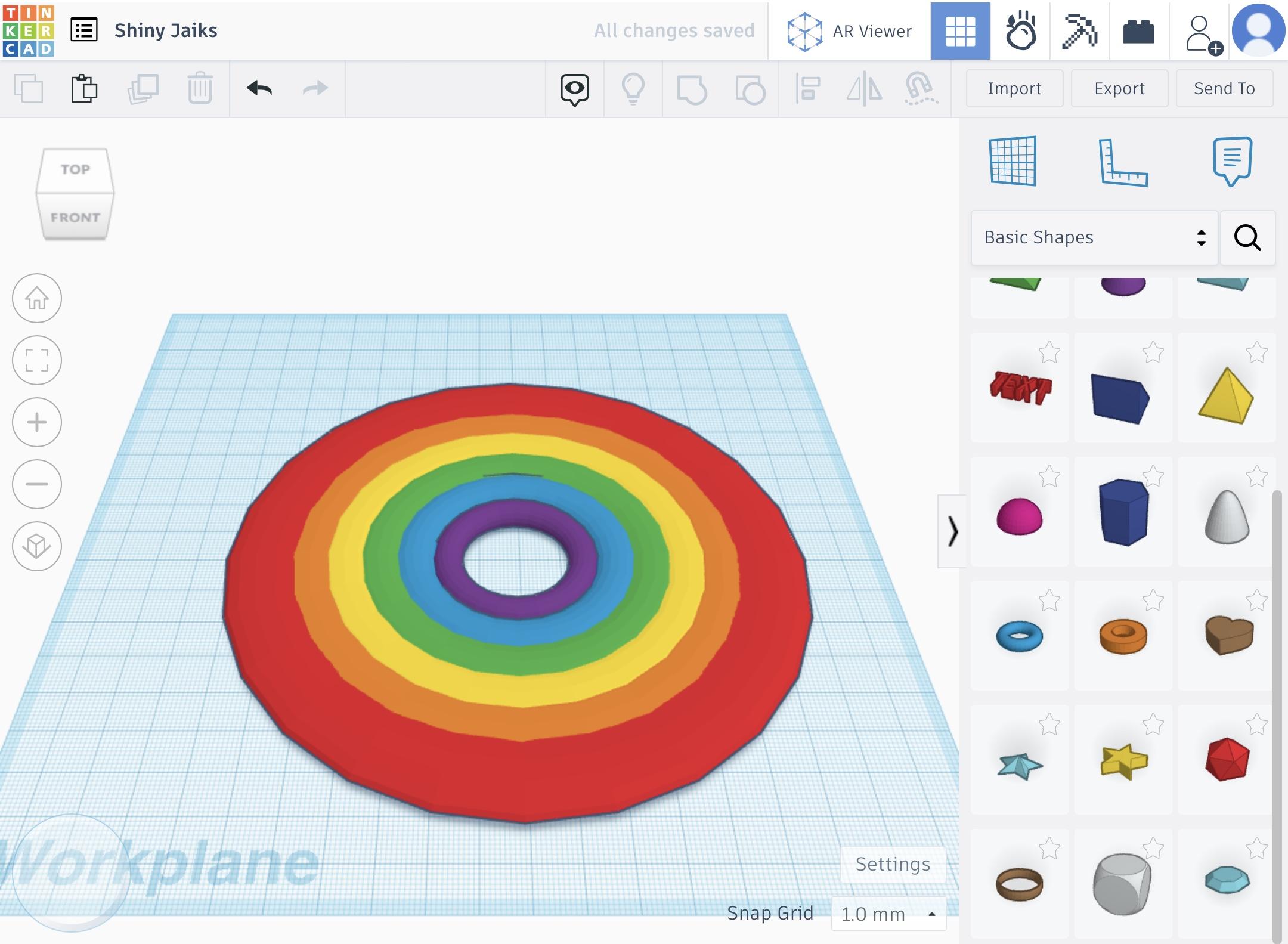Open the Snap Grid 1.0 mm dropdown
Image resolution: width=1288 pixels, height=944 pixels.
click(x=888, y=914)
